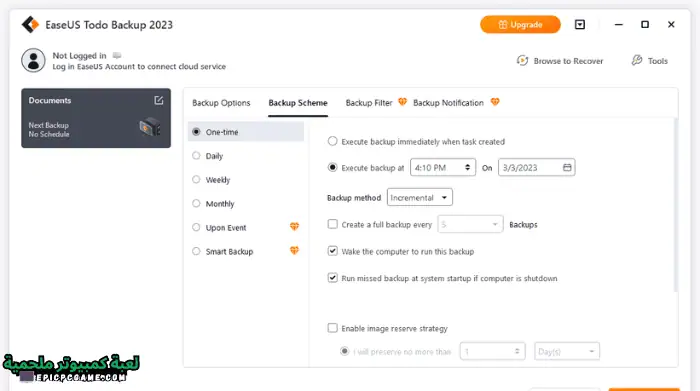Click the 3/3/2023 date field
Screen dimensions: 700x391
pos(537,167)
